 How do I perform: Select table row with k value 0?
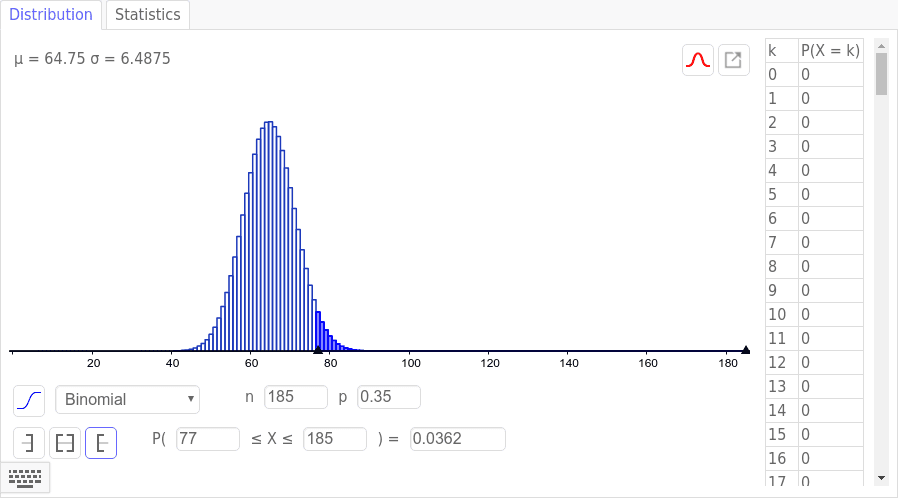814,75
